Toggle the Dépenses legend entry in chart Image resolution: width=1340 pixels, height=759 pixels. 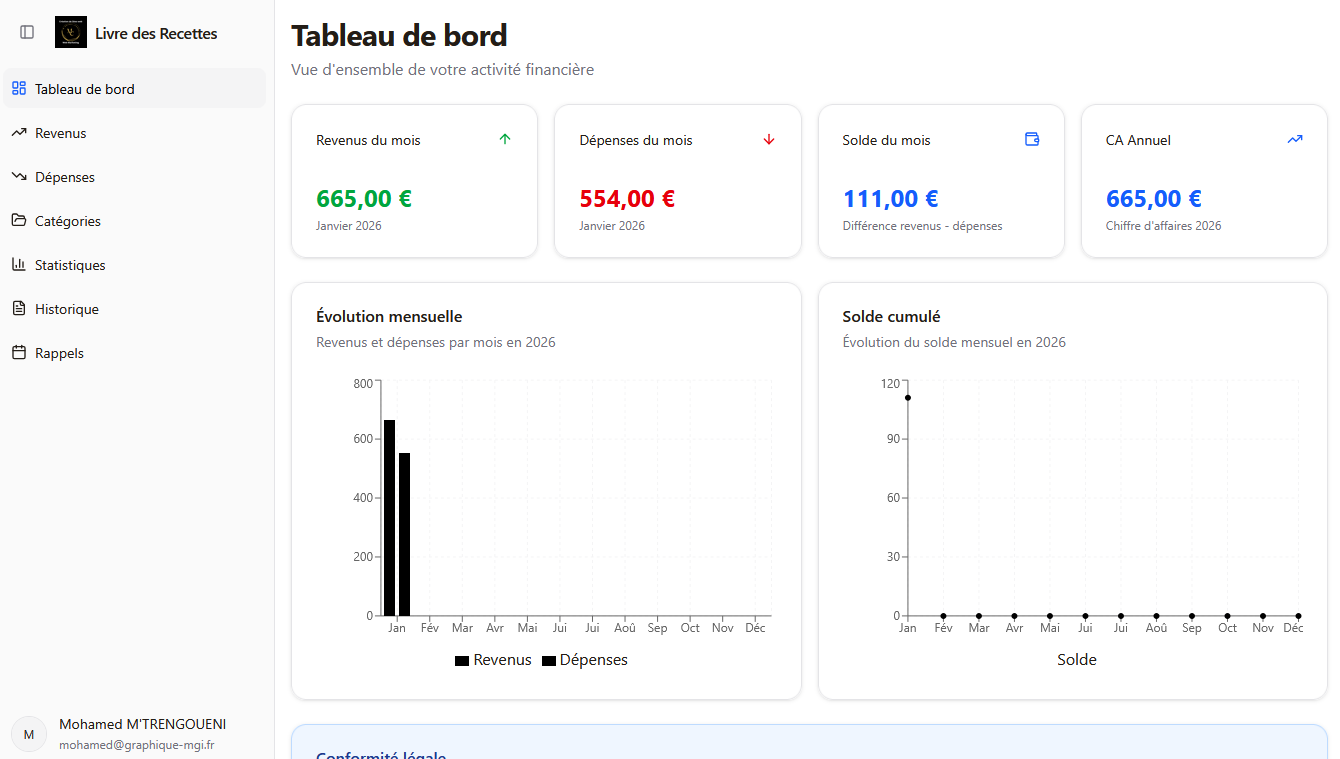(585, 660)
